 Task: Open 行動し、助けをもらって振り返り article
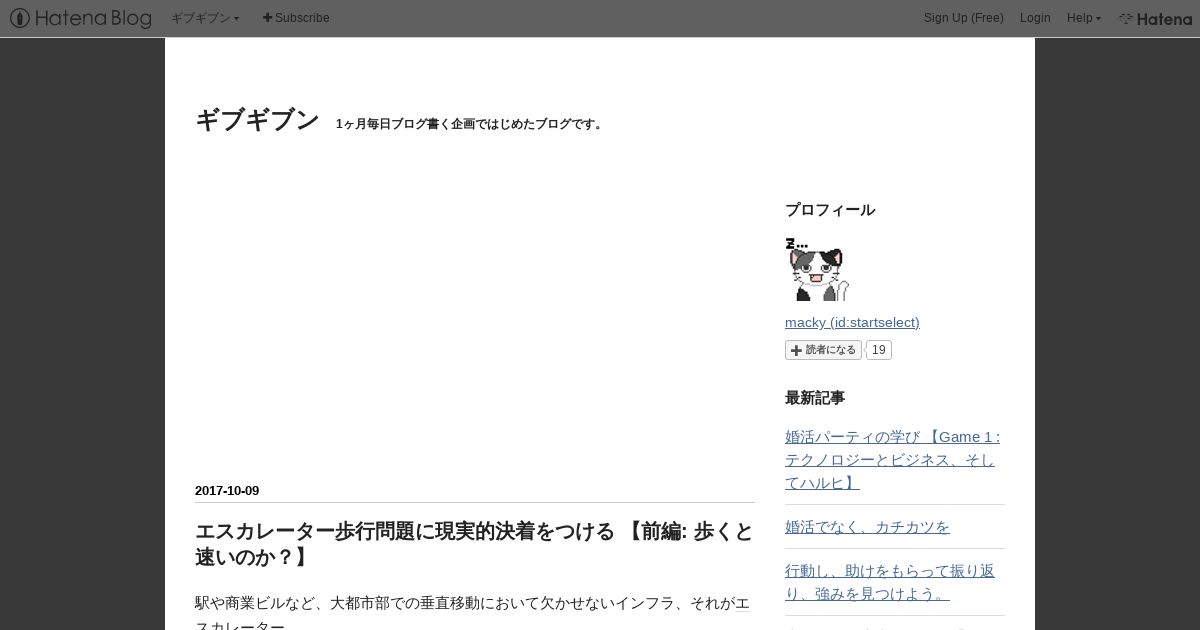tap(890, 582)
